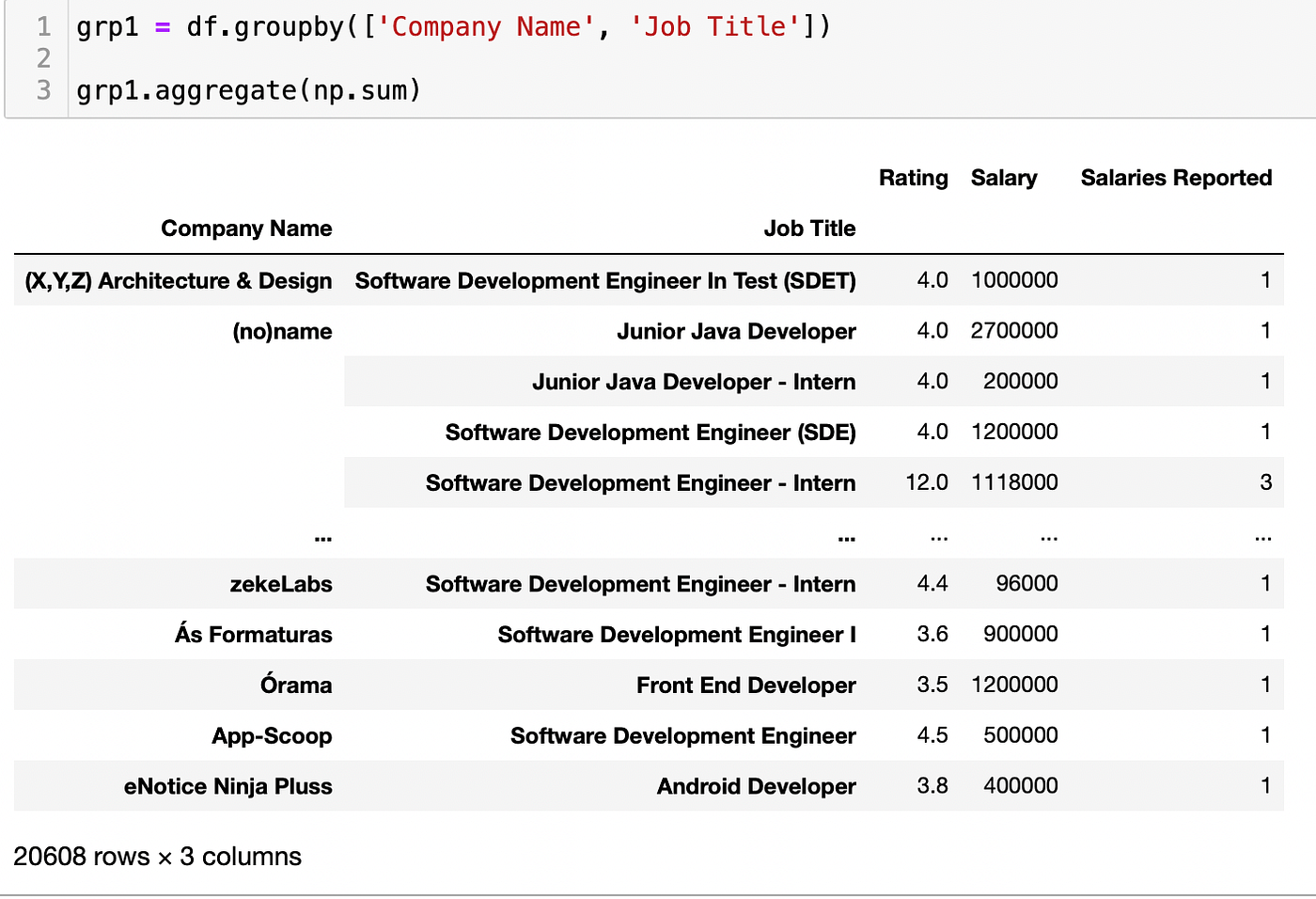1316x899 pixels.
Task: Click the zekeLabs company label
Action: click(280, 584)
